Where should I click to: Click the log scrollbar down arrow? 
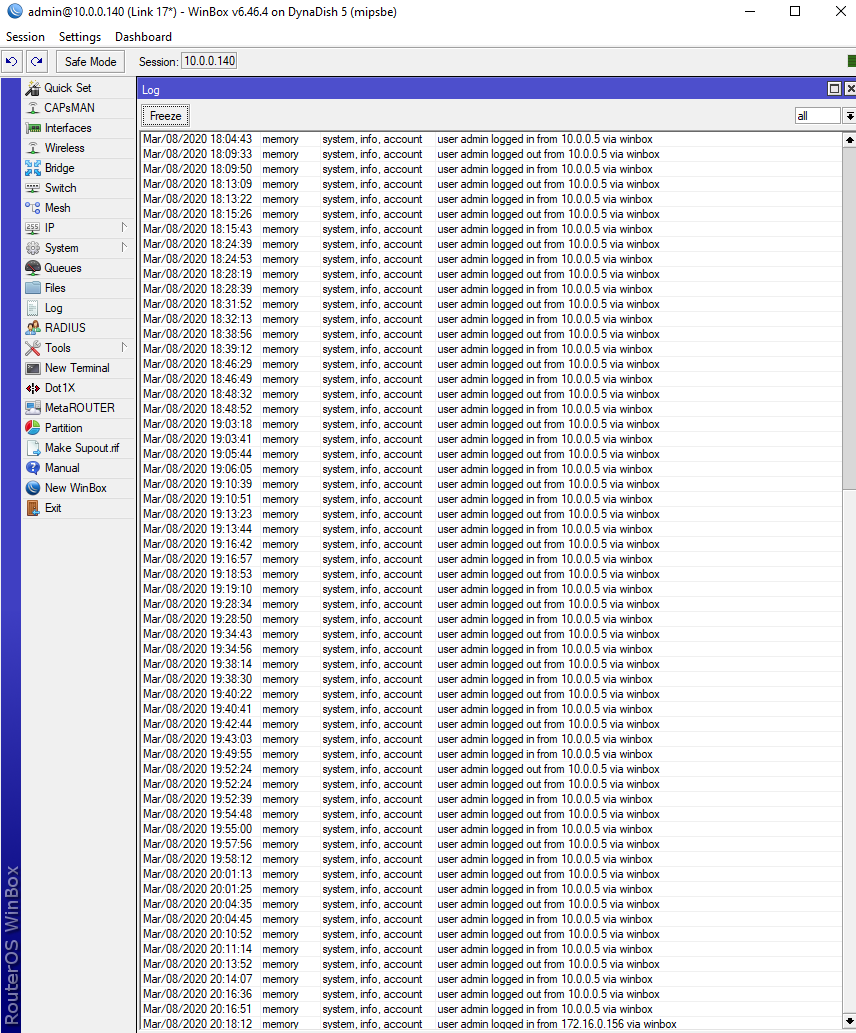849,1021
